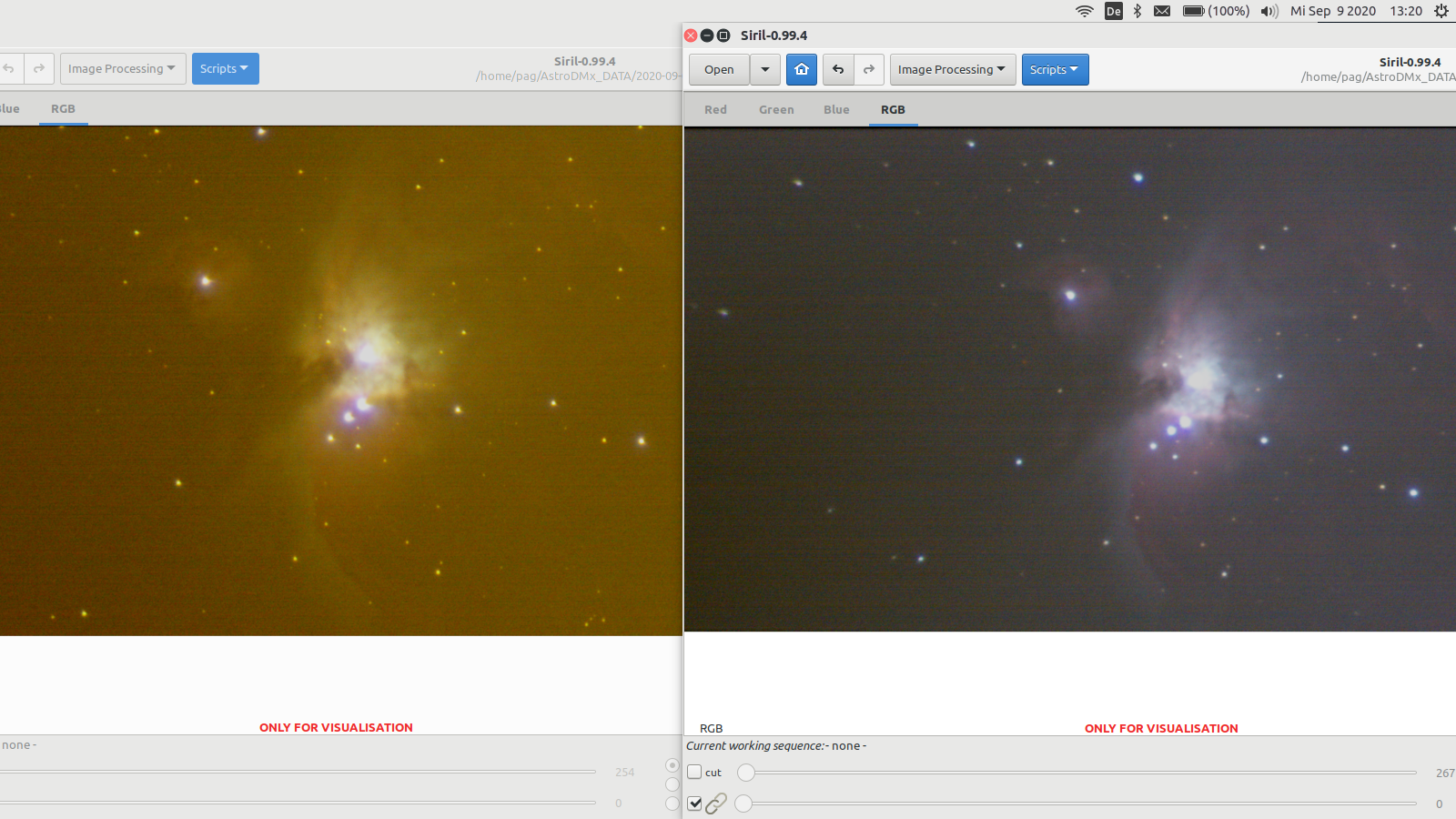Image resolution: width=1456 pixels, height=819 pixels.
Task: Maximize the right Siril-0.99.4 window
Action: coord(723,35)
